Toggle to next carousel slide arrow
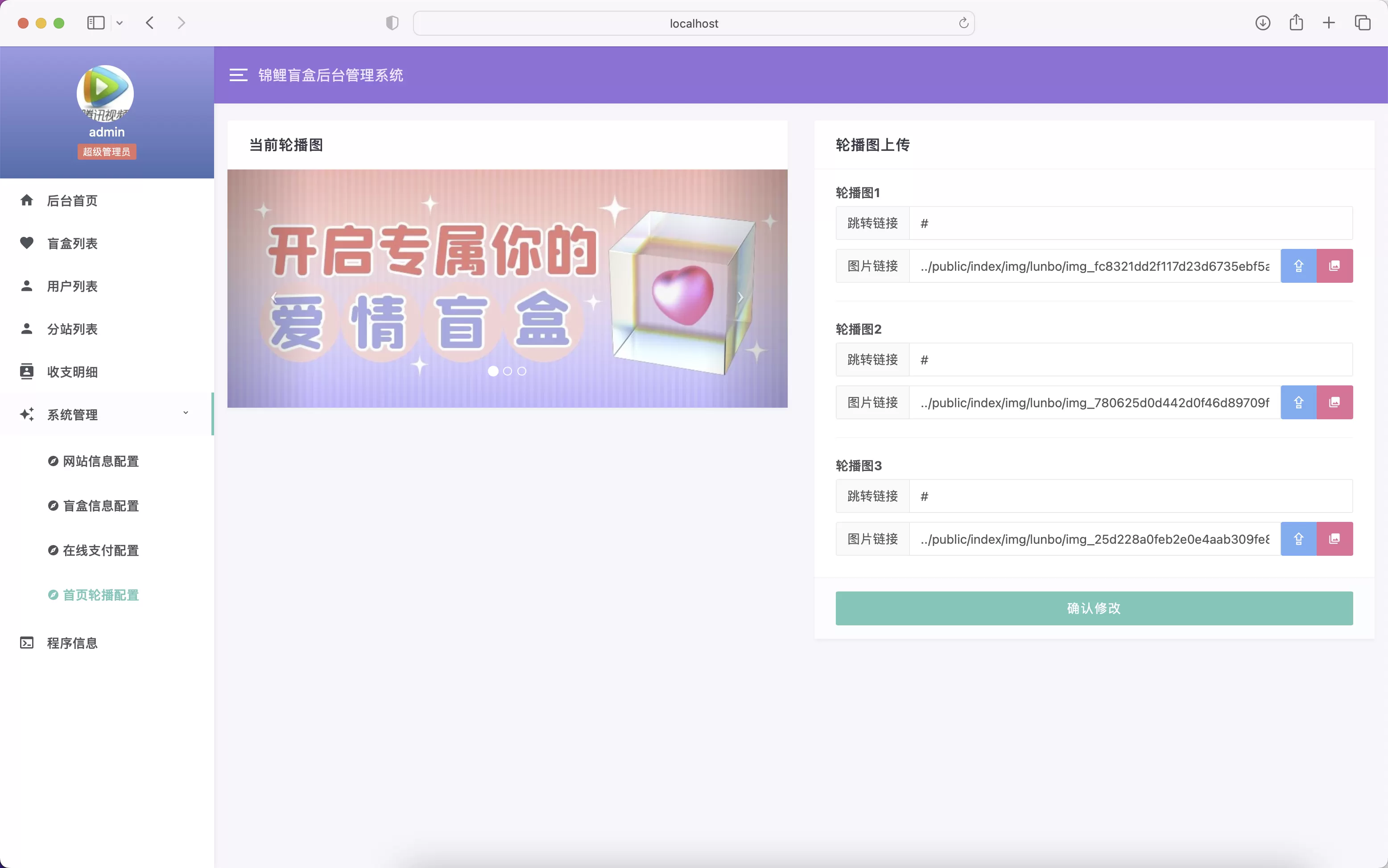1388x868 pixels. [742, 298]
